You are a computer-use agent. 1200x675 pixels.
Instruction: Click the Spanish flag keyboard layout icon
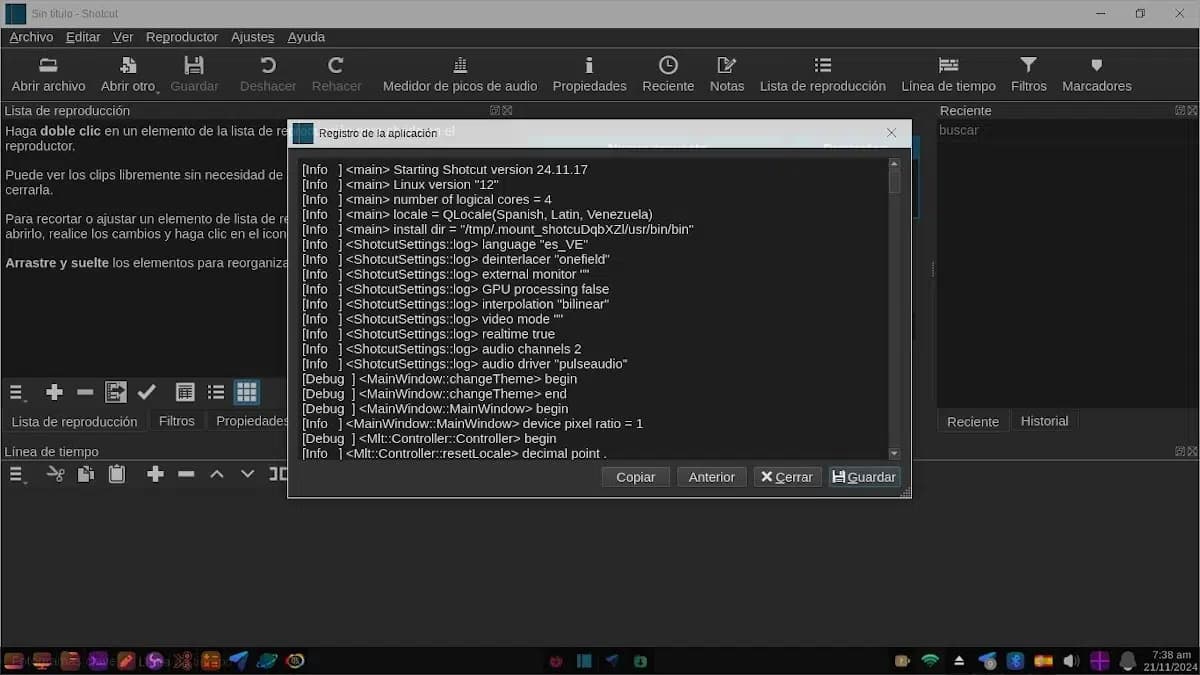click(x=1043, y=660)
